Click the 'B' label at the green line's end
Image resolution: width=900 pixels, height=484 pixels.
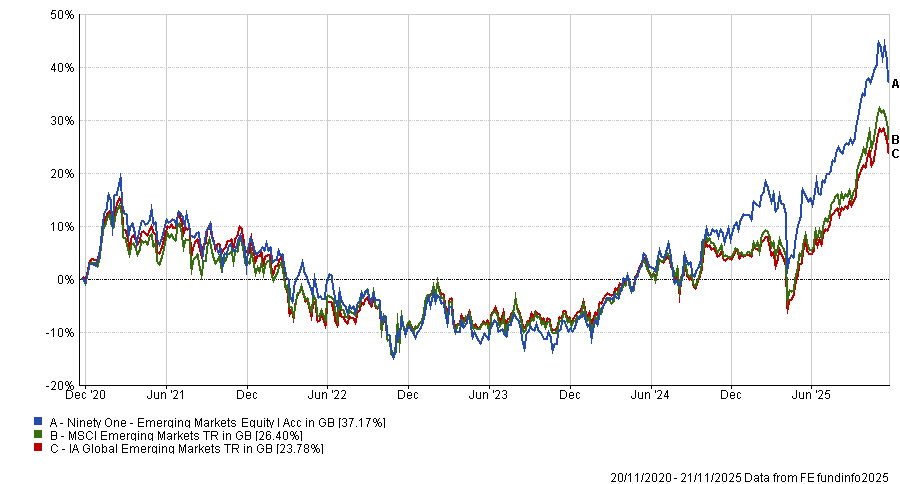(895, 140)
